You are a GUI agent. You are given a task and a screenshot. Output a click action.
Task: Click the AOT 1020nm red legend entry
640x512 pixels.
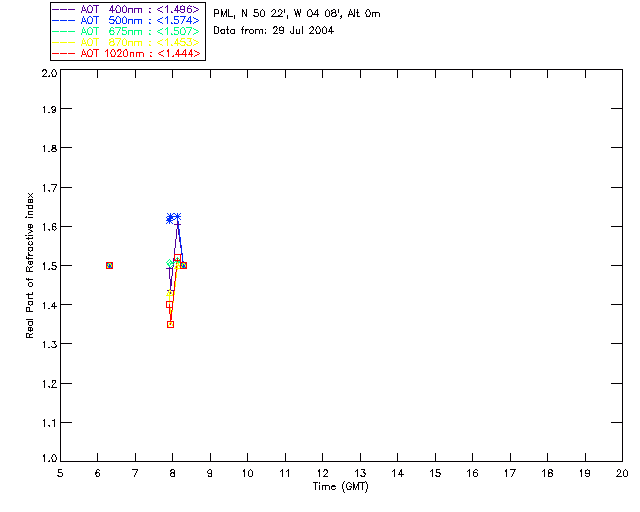[126, 53]
